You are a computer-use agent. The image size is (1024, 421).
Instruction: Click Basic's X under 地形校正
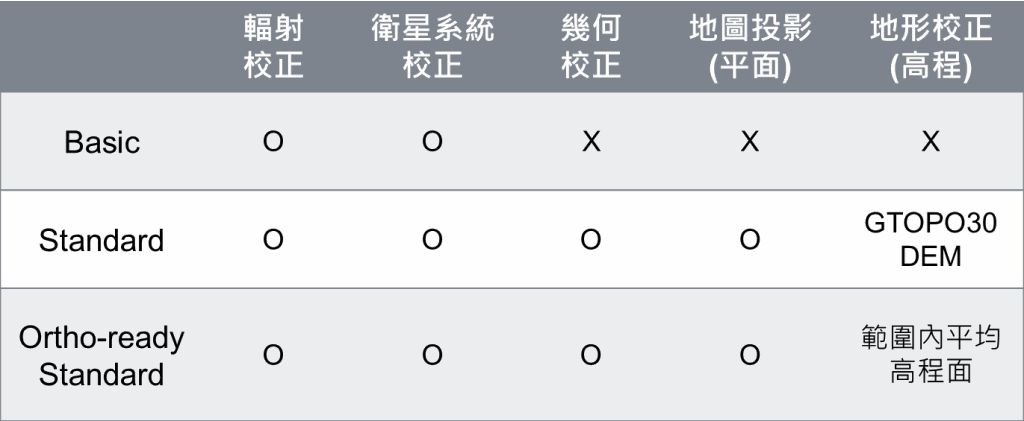pyautogui.click(x=931, y=142)
